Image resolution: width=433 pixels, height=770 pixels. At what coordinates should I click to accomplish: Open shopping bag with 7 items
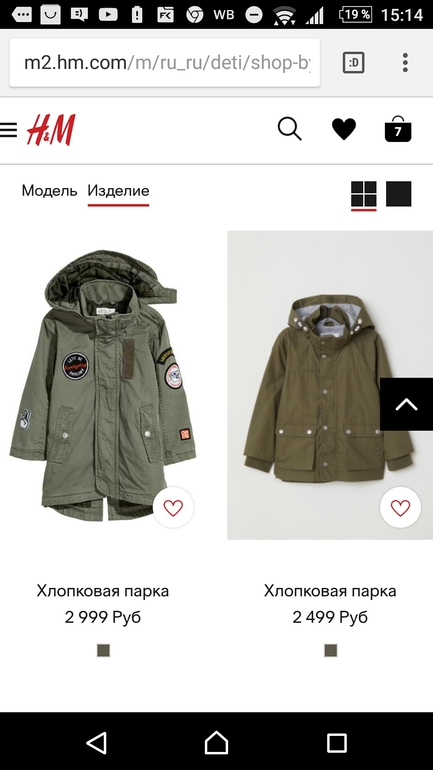(x=398, y=129)
